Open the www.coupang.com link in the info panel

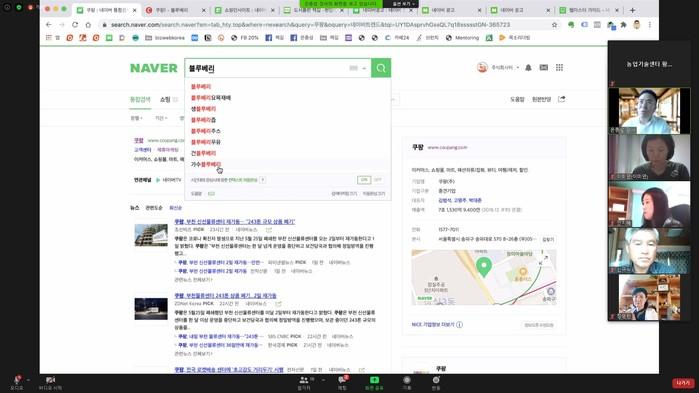point(447,147)
